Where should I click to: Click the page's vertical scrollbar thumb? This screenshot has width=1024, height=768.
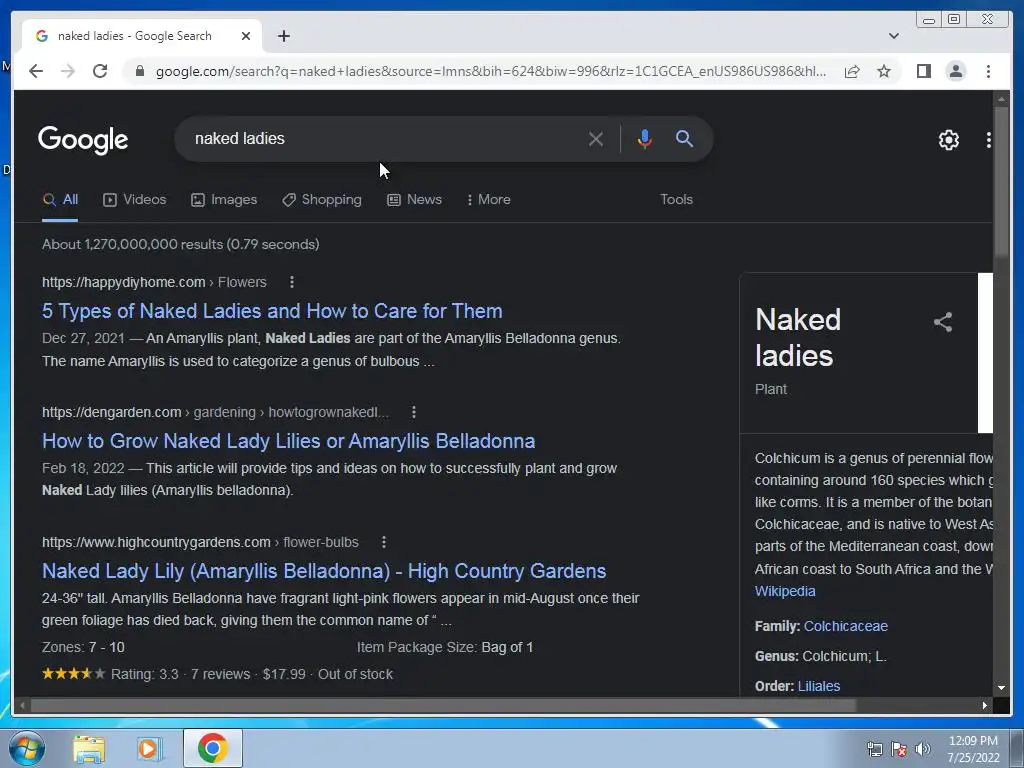(1001, 183)
